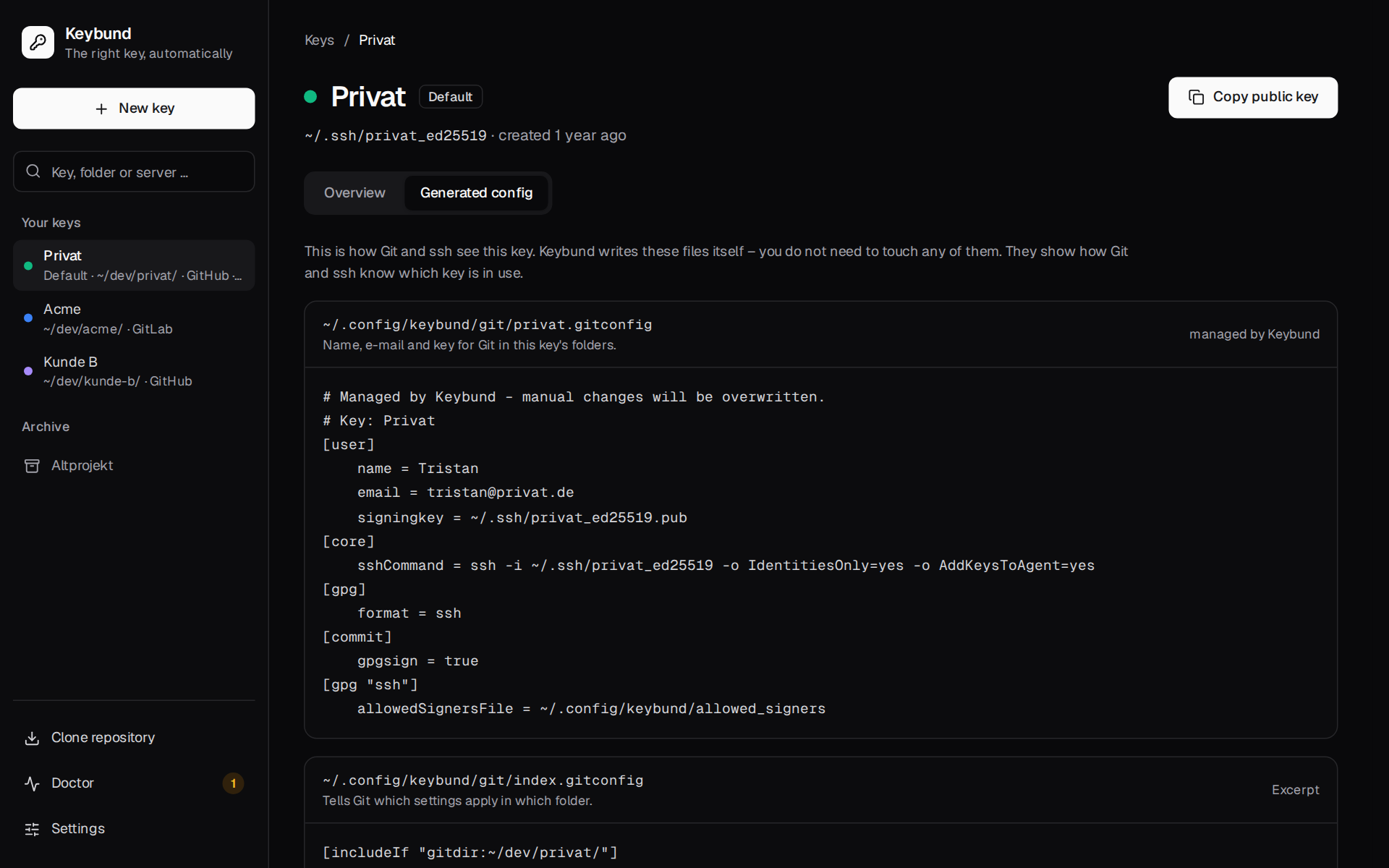Click the Doctor warning badge showing 1
The width and height of the screenshot is (1389, 868).
(x=233, y=783)
